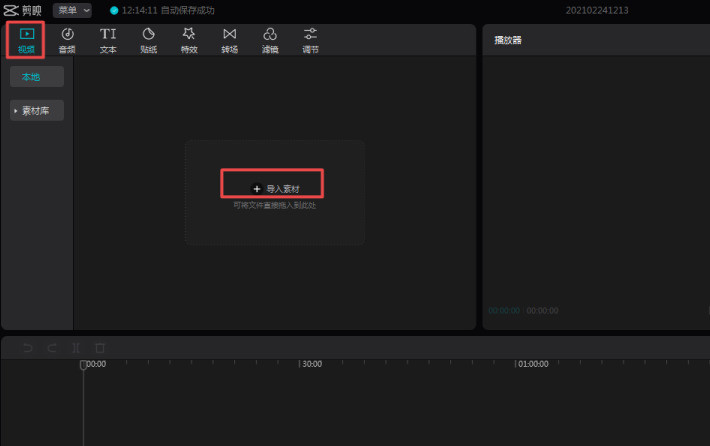Expand the 素材库 library section

(x=37, y=110)
